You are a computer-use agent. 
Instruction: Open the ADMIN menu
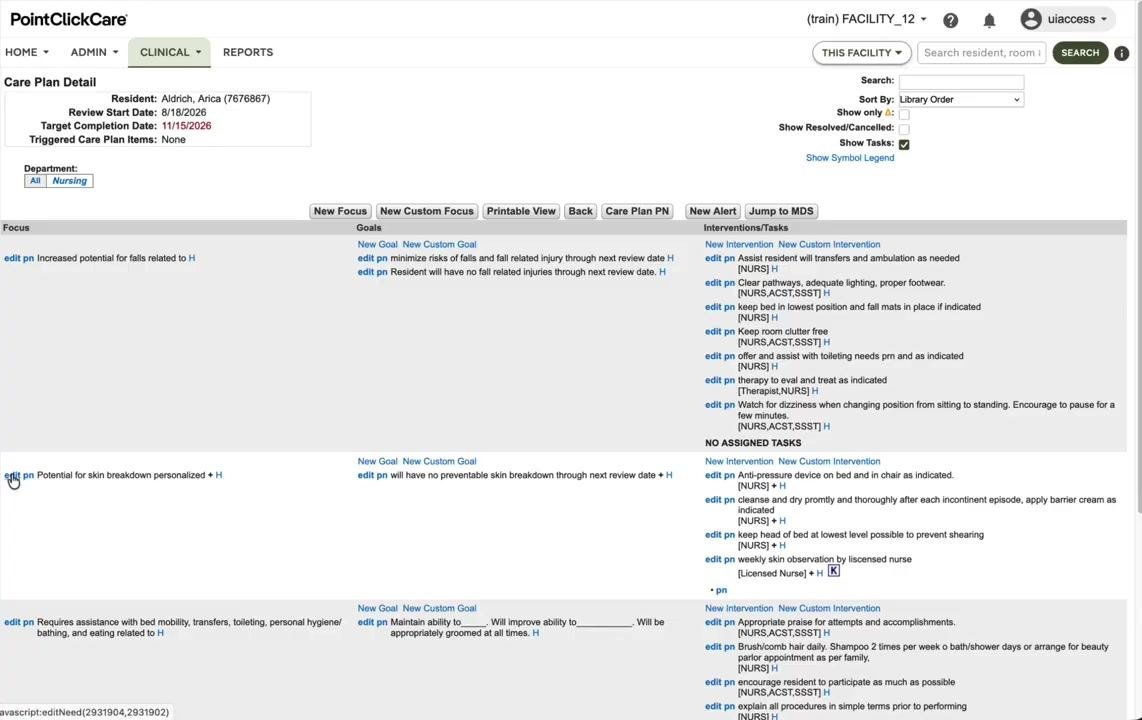[94, 52]
